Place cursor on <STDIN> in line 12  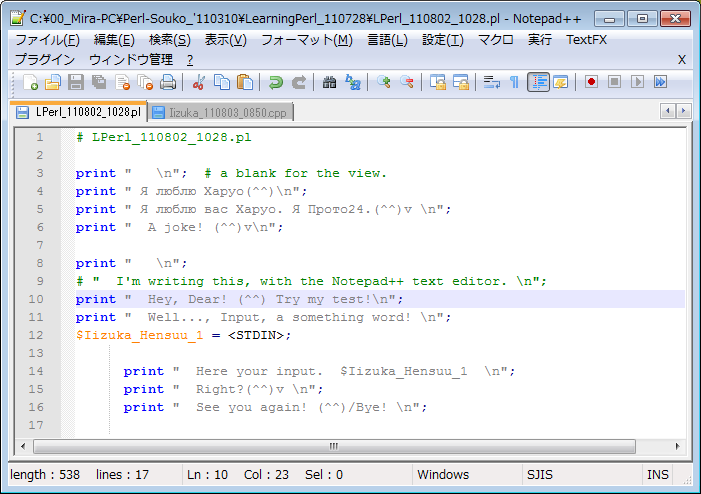click(x=256, y=335)
